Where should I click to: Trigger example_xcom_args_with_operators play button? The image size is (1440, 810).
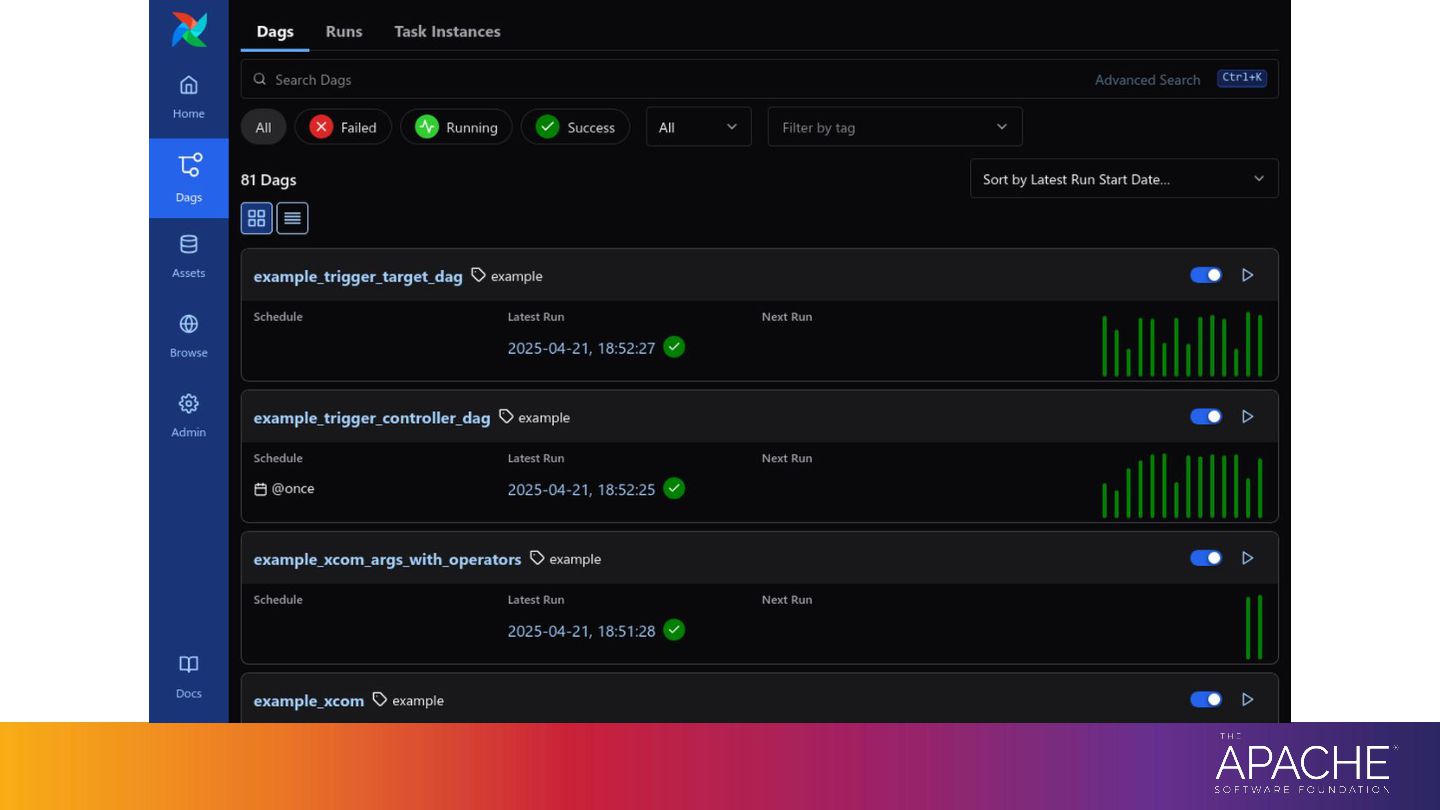coord(1247,558)
